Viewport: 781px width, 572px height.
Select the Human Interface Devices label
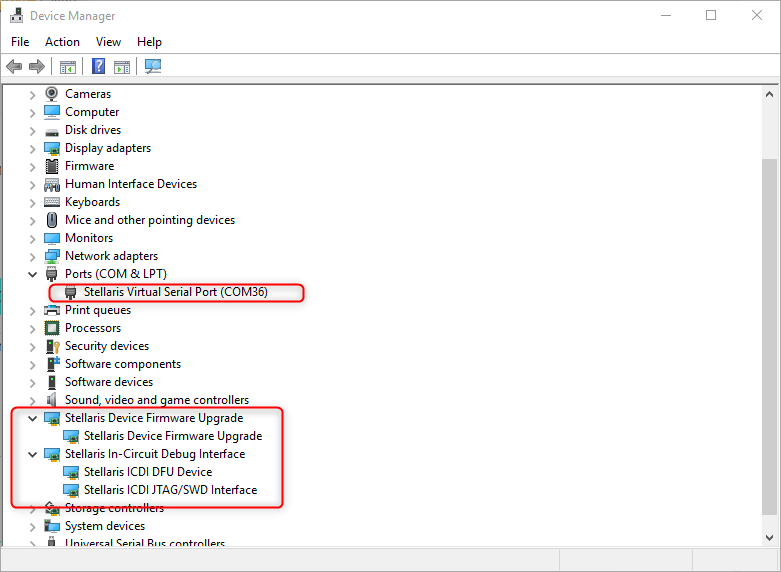[130, 184]
